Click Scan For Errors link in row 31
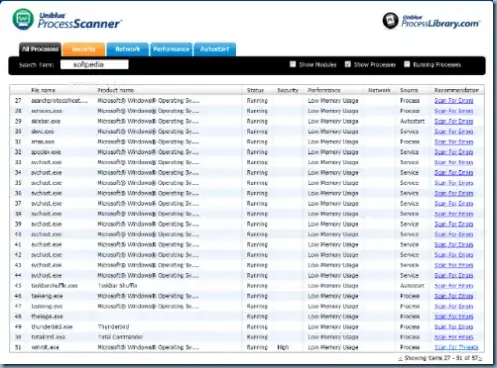Viewport: 497px width, 368px height. (454, 142)
